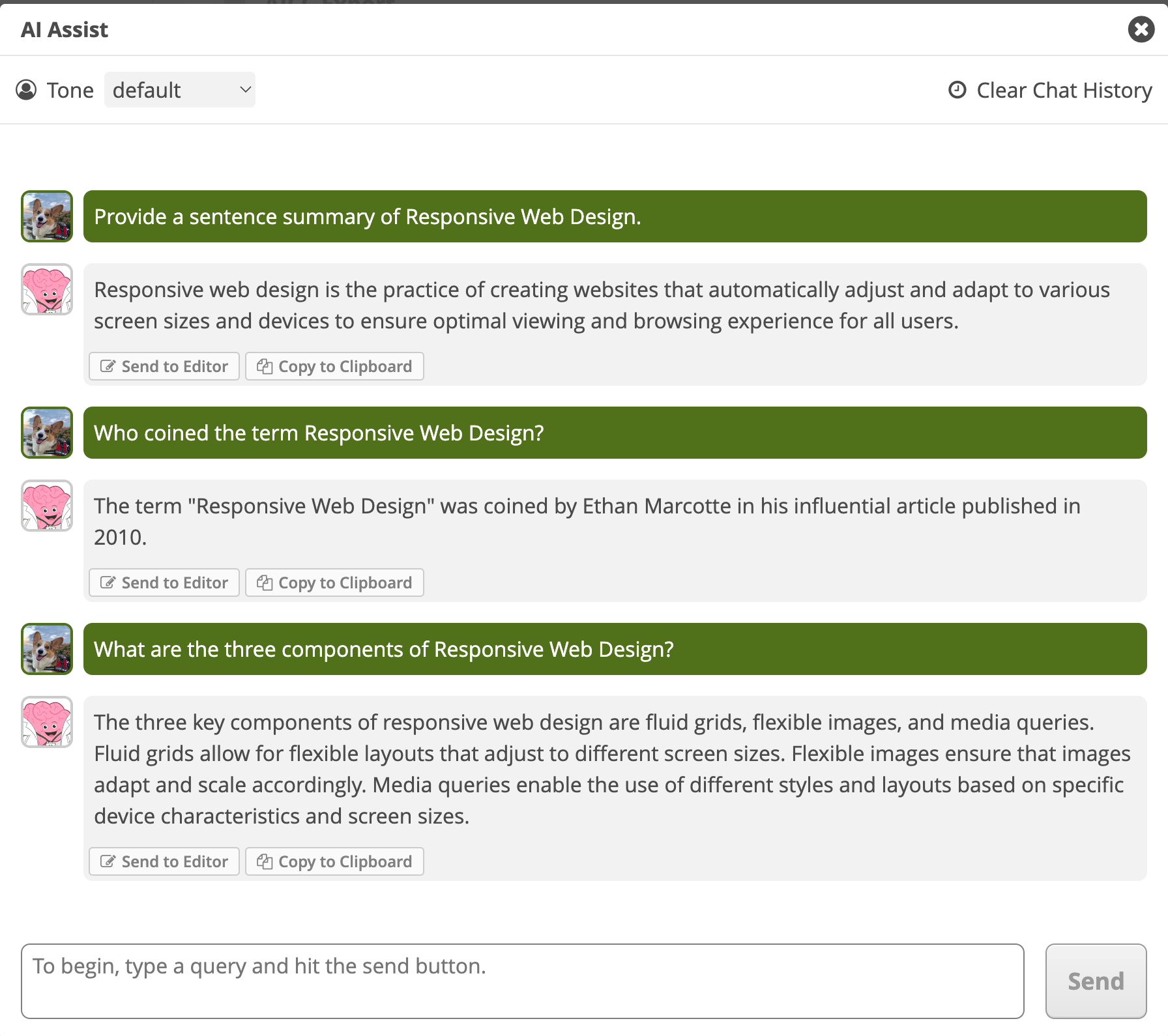Click the clock icon beside Clear Chat History

click(x=957, y=90)
